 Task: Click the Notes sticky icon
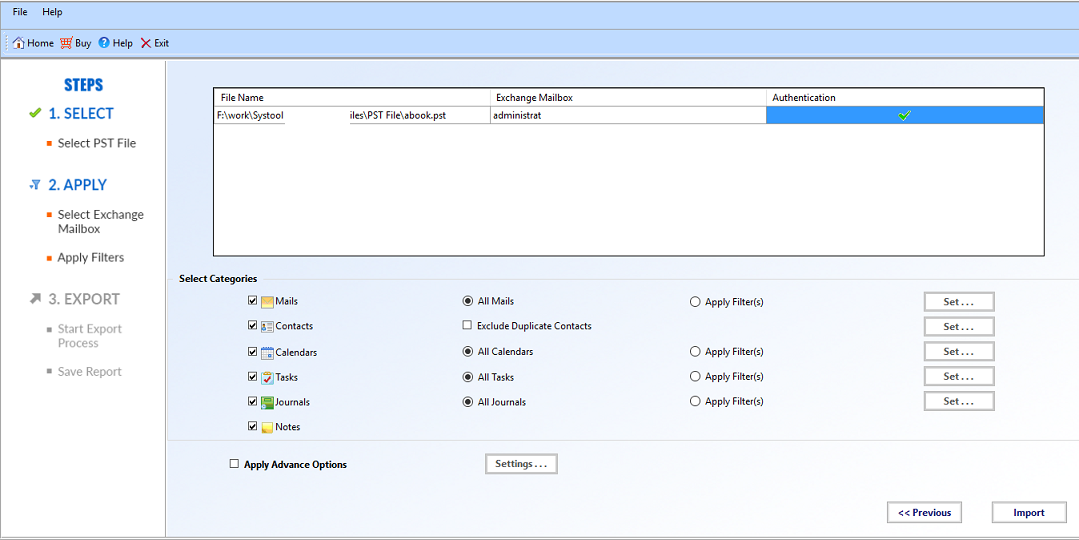[268, 427]
